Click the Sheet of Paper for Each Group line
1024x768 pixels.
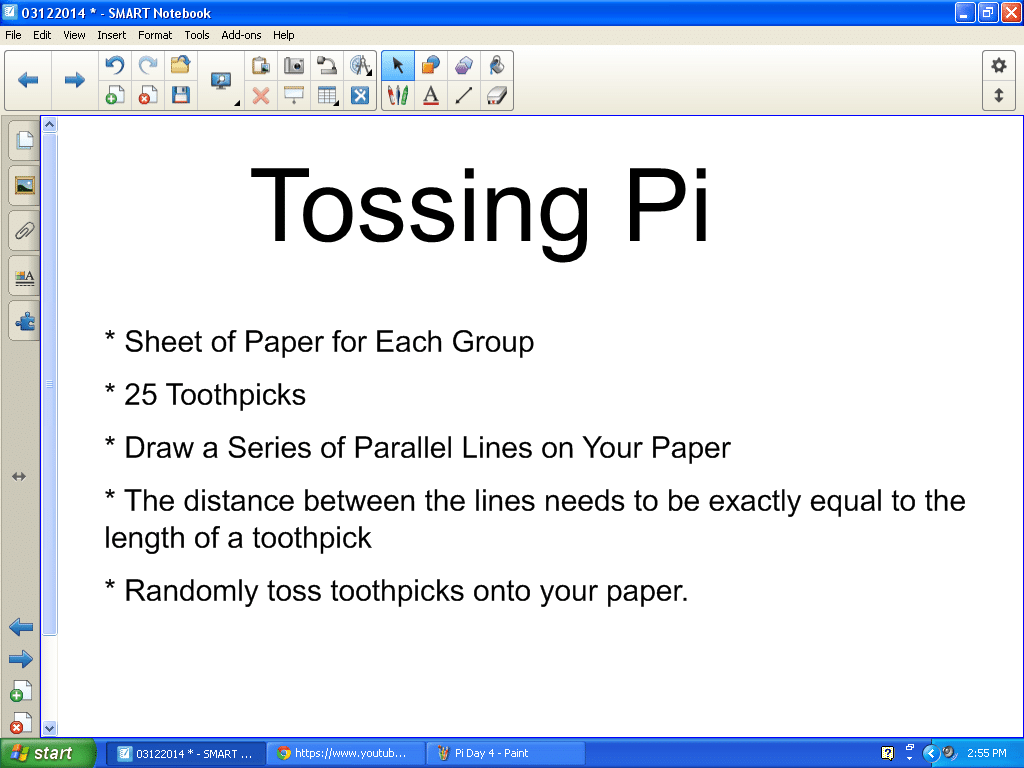pyautogui.click(x=319, y=342)
